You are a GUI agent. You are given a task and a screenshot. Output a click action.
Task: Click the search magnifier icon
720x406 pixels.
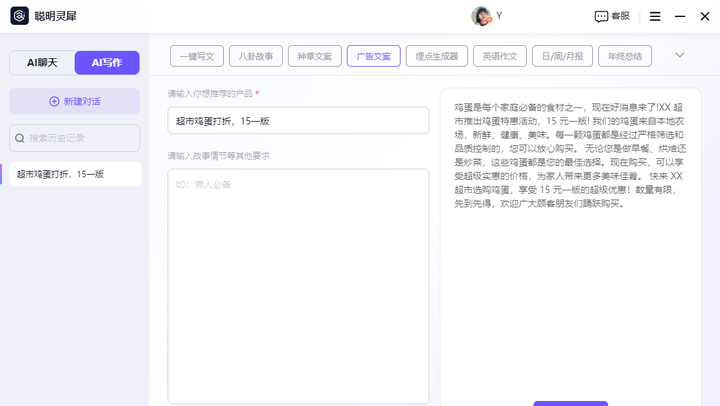(x=20, y=138)
